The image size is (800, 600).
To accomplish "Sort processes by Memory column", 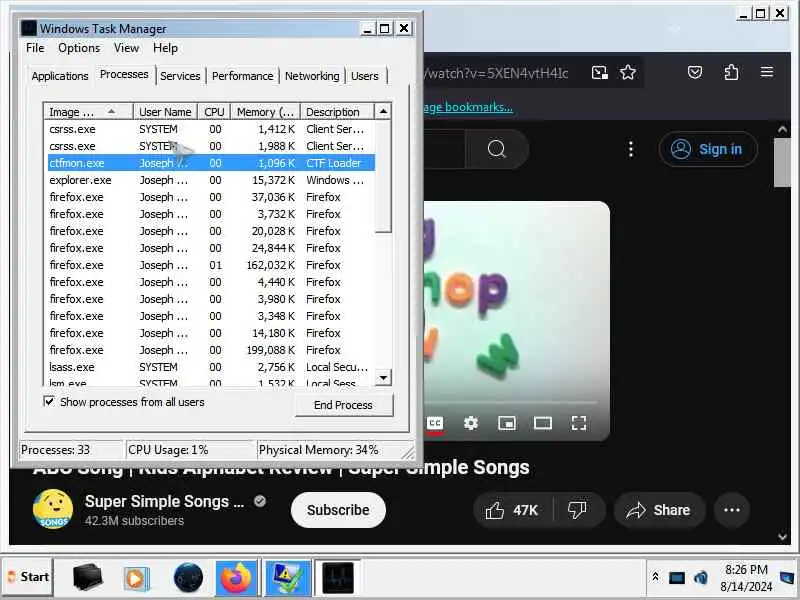I will pos(265,112).
